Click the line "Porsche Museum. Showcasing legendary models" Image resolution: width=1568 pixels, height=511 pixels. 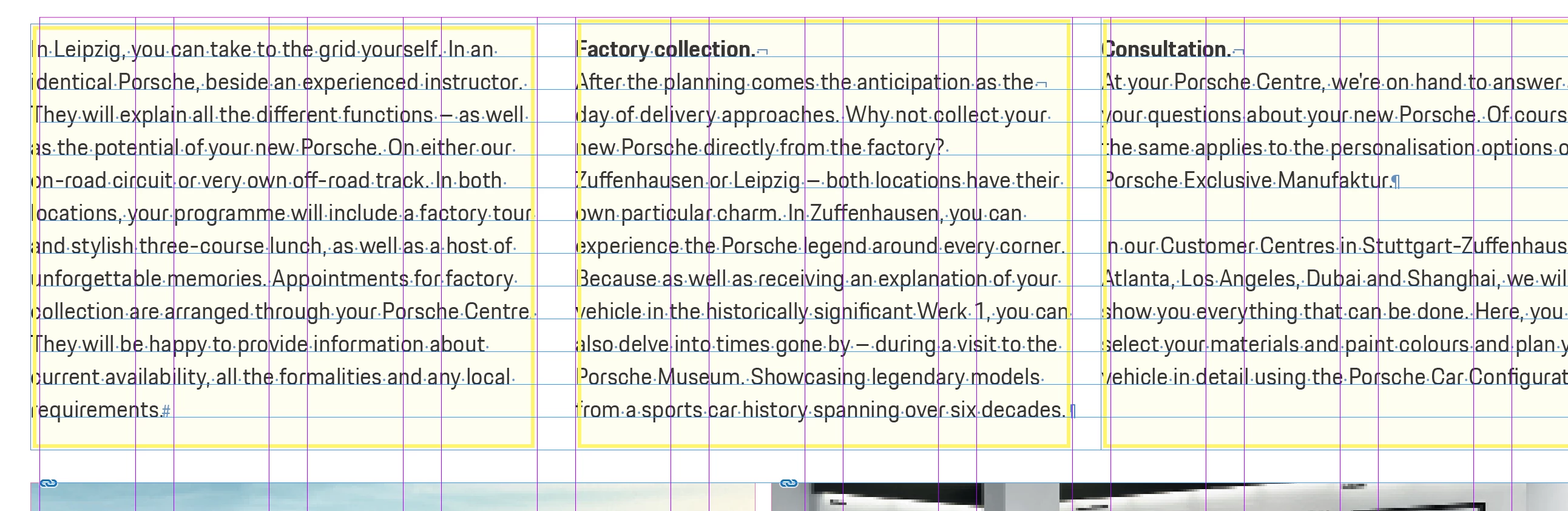click(808, 377)
